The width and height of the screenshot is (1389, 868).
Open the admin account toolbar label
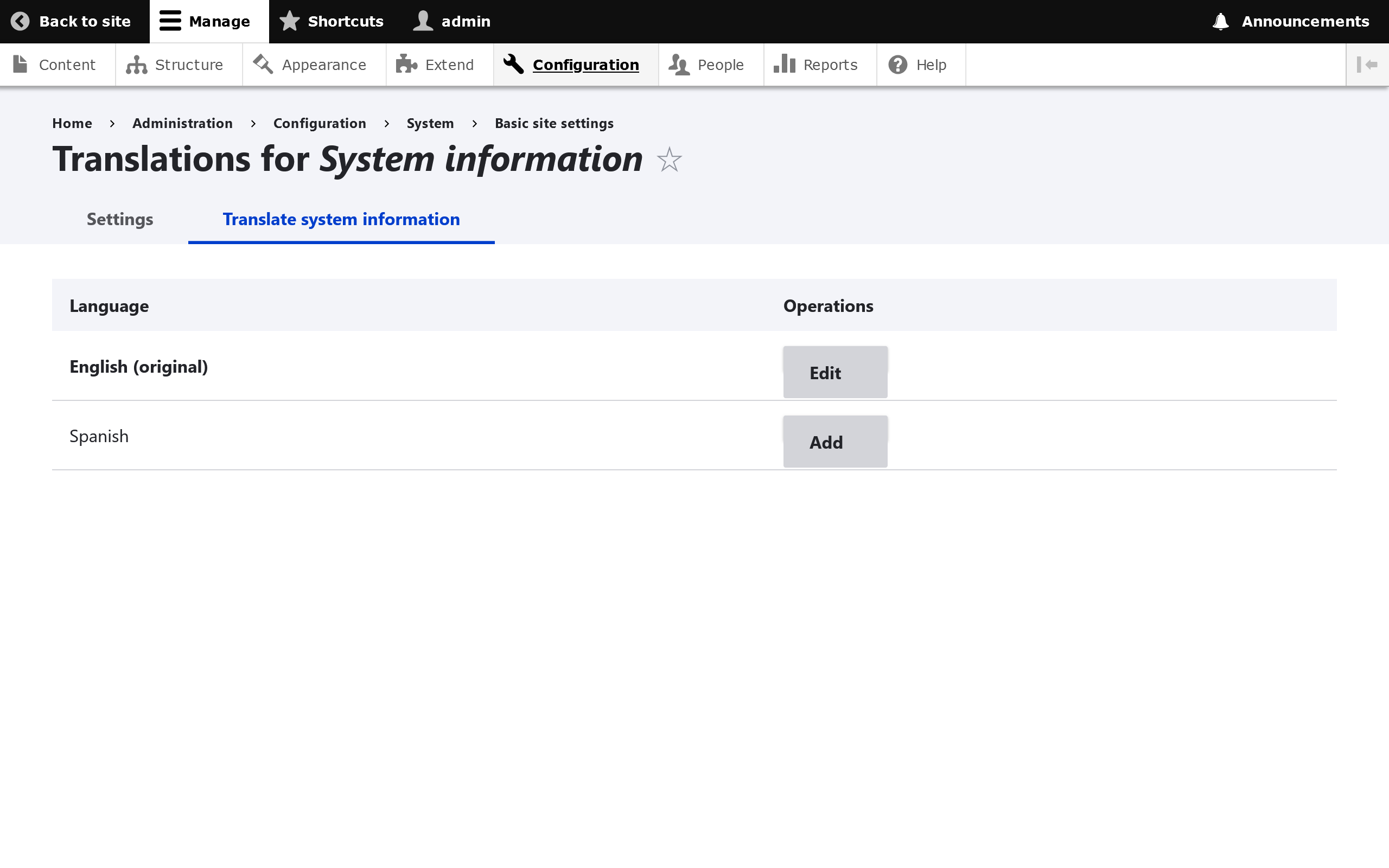[x=466, y=21]
